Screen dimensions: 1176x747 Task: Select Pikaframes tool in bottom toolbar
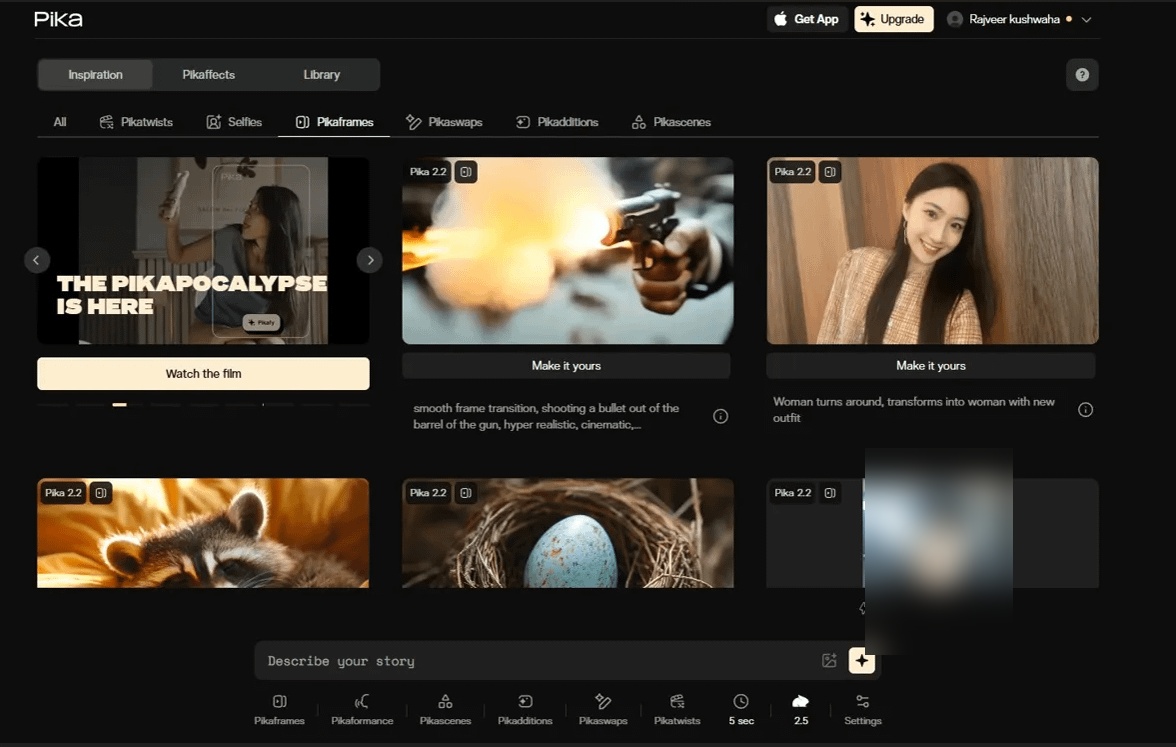[279, 710]
